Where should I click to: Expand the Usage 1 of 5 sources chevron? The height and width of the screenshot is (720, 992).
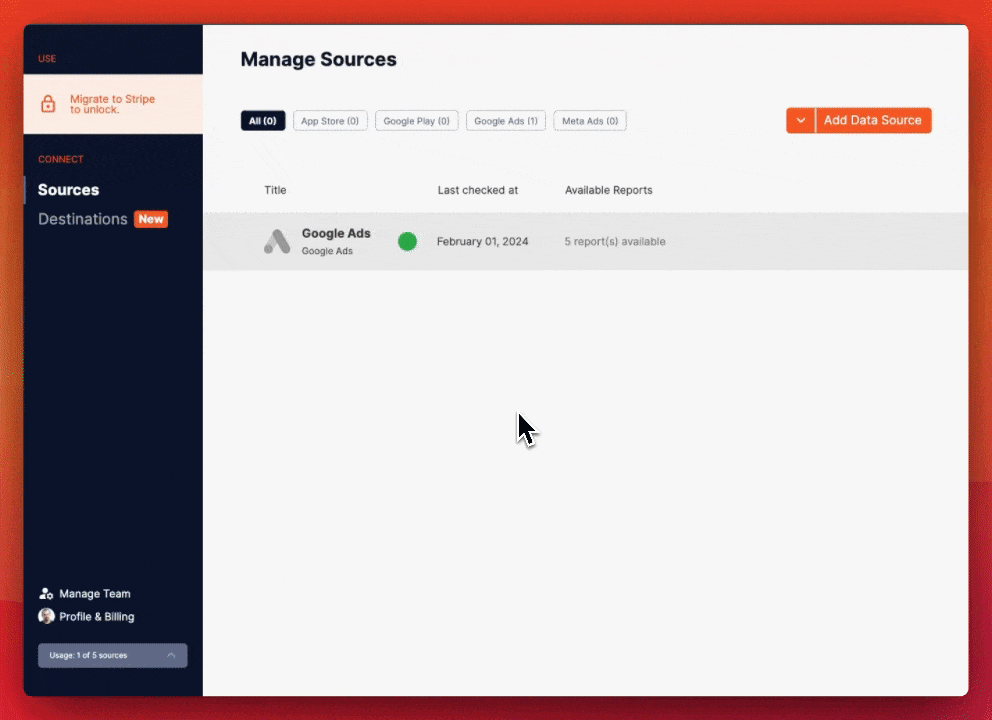pyautogui.click(x=171, y=655)
